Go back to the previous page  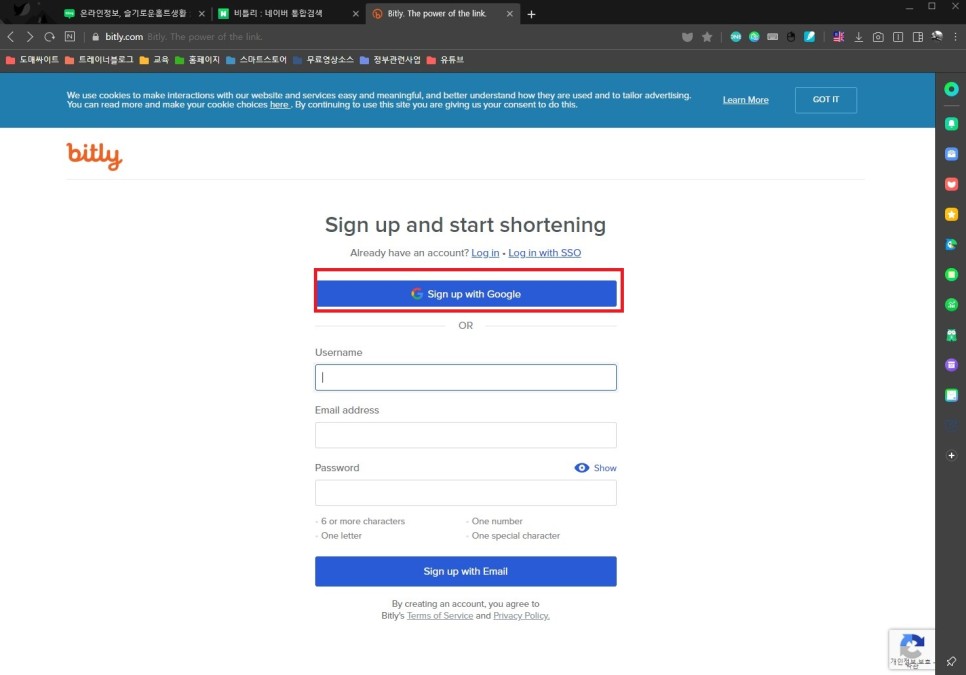click(x=10, y=37)
